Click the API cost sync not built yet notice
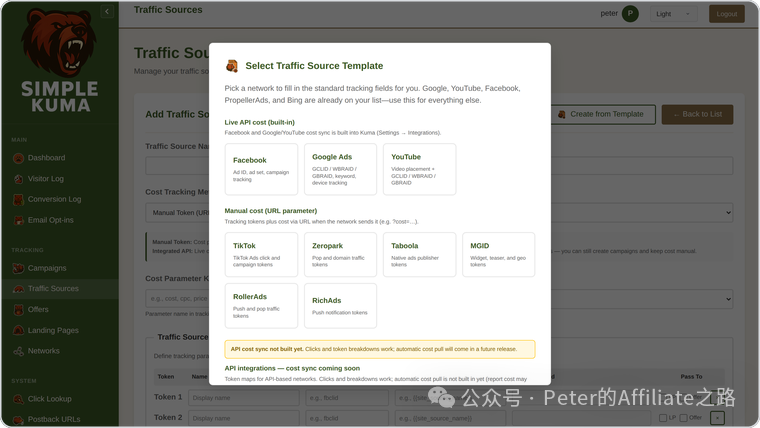Screen dimensions: 760x428 380,349
